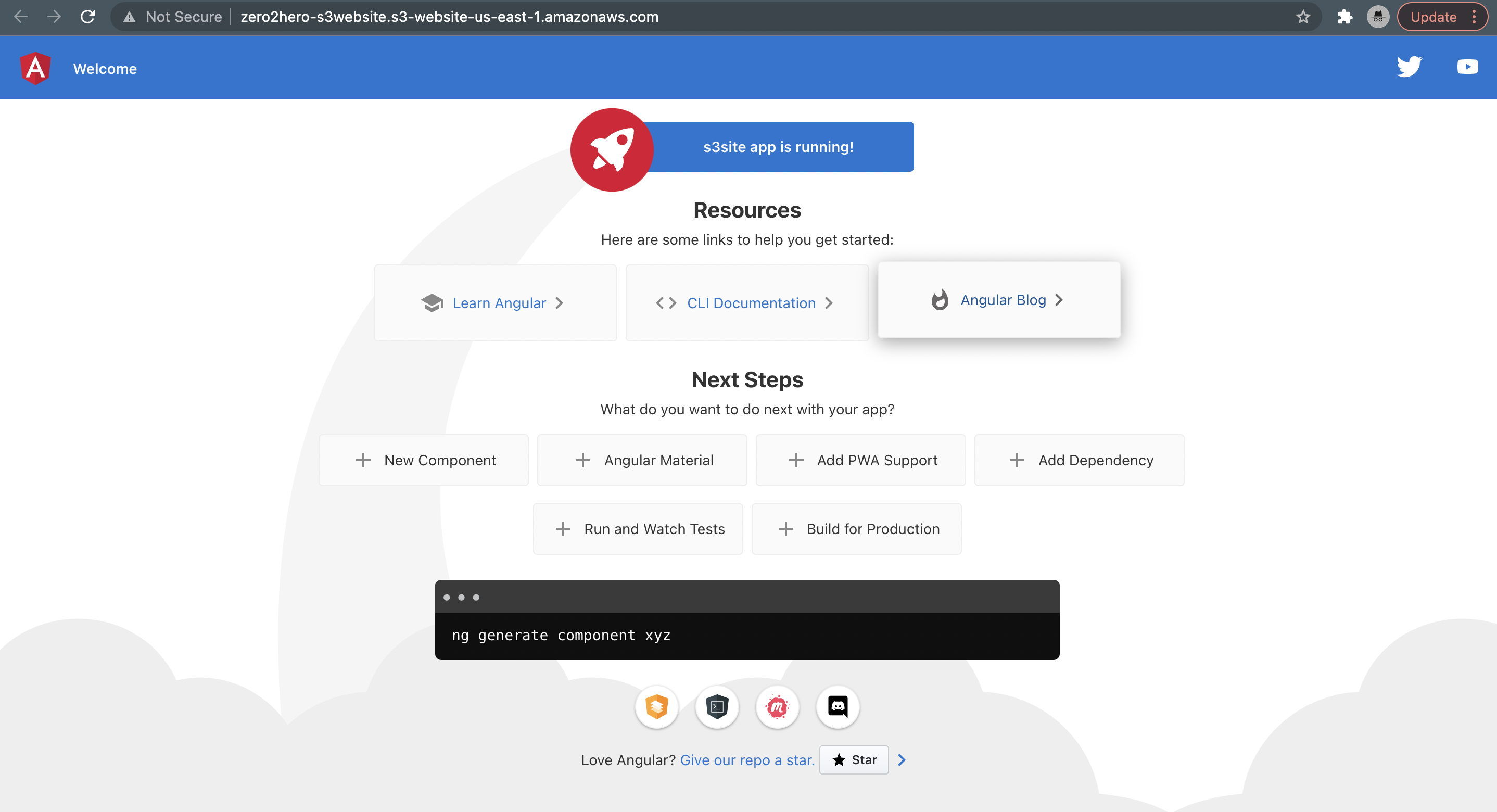
Task: Select Angular Material card text
Action: click(x=658, y=460)
